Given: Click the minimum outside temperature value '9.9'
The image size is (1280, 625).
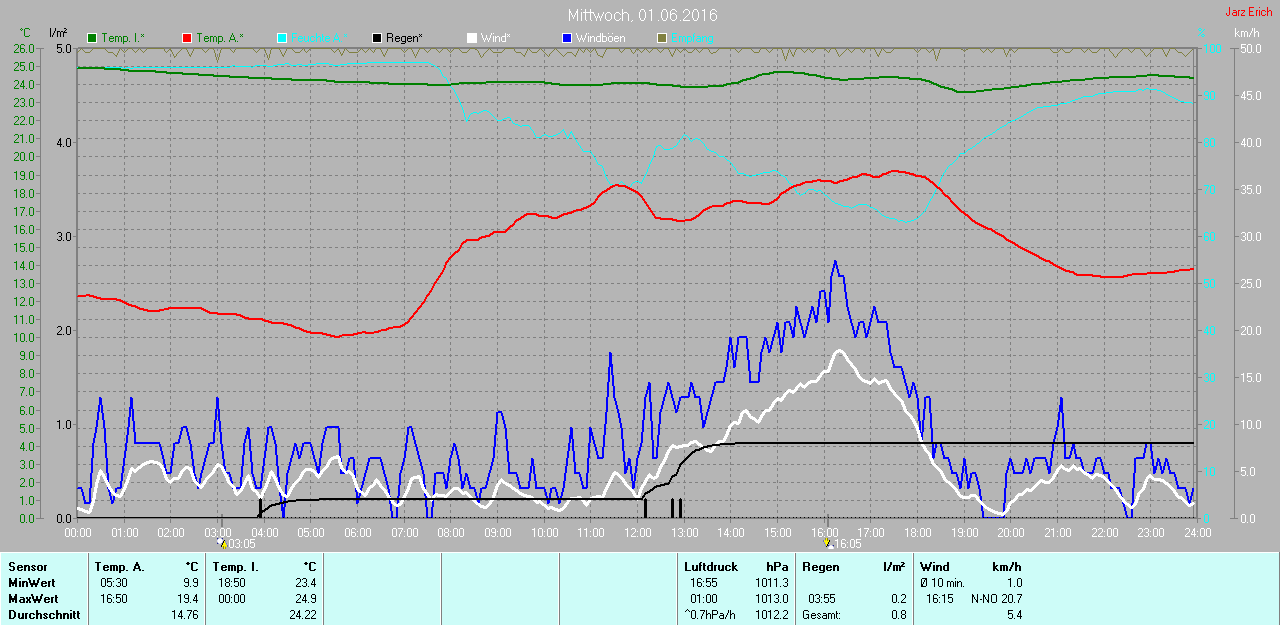Looking at the screenshot, I should tap(190, 583).
